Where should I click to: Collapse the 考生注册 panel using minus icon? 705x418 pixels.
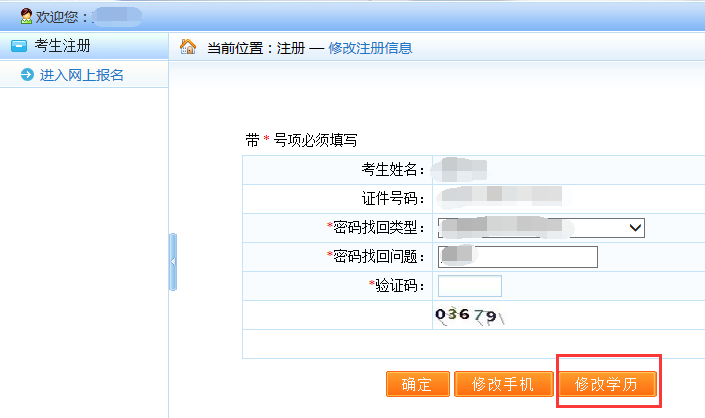pos(18,46)
